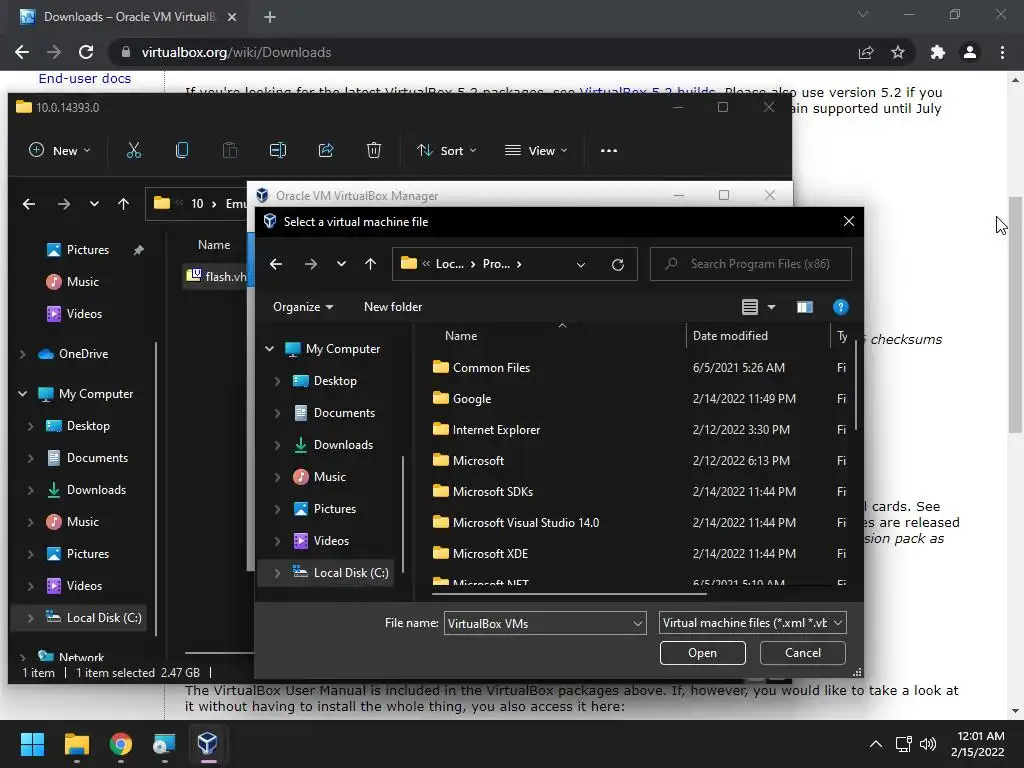Screen dimensions: 1024x768
Task: Click the Cancel button
Action: 803,653
